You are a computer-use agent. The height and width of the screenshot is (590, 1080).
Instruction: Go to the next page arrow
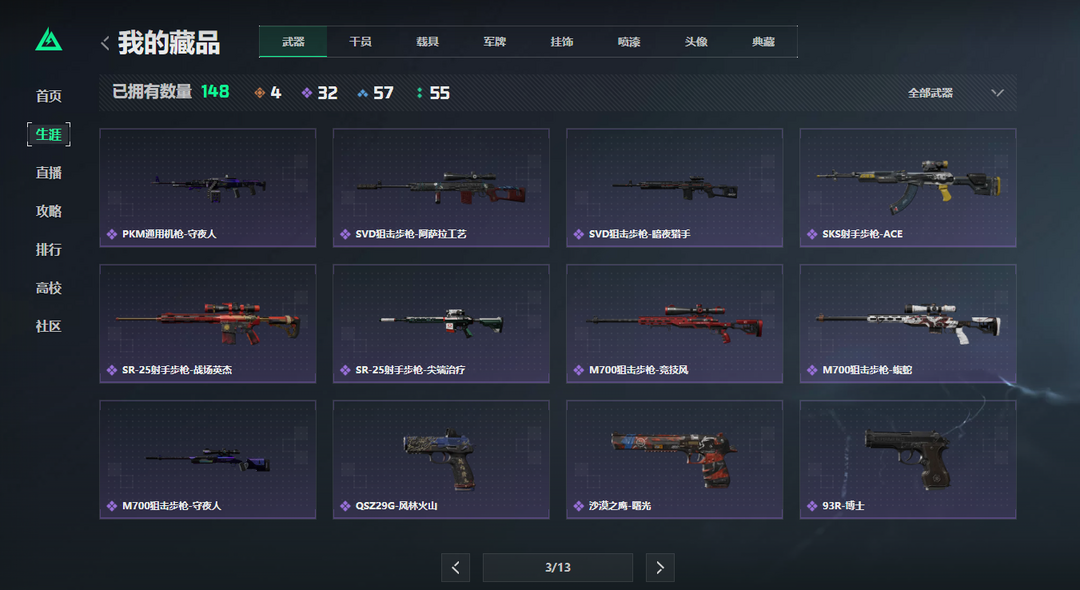660,567
